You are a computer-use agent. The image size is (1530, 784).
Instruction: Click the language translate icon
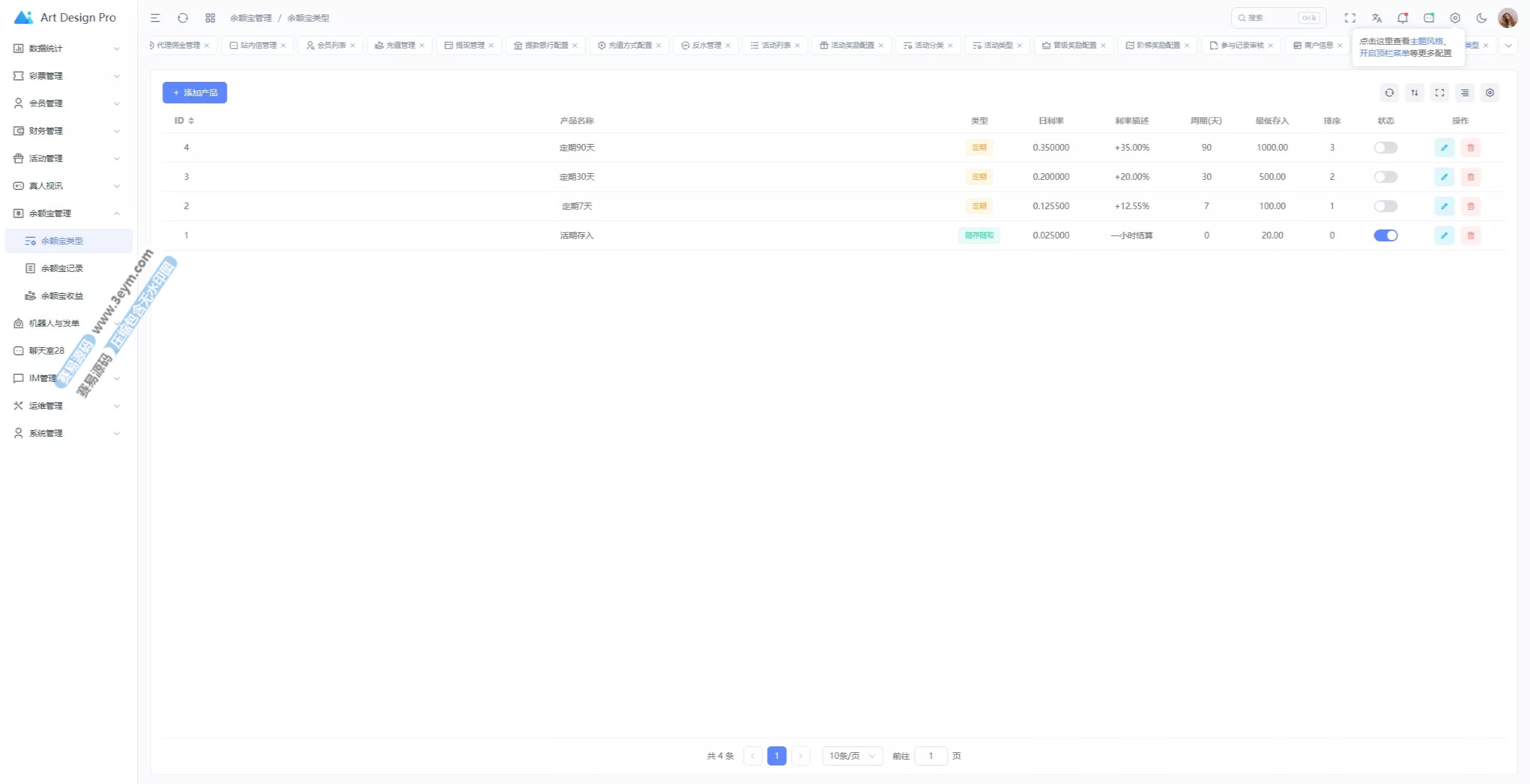click(1376, 18)
